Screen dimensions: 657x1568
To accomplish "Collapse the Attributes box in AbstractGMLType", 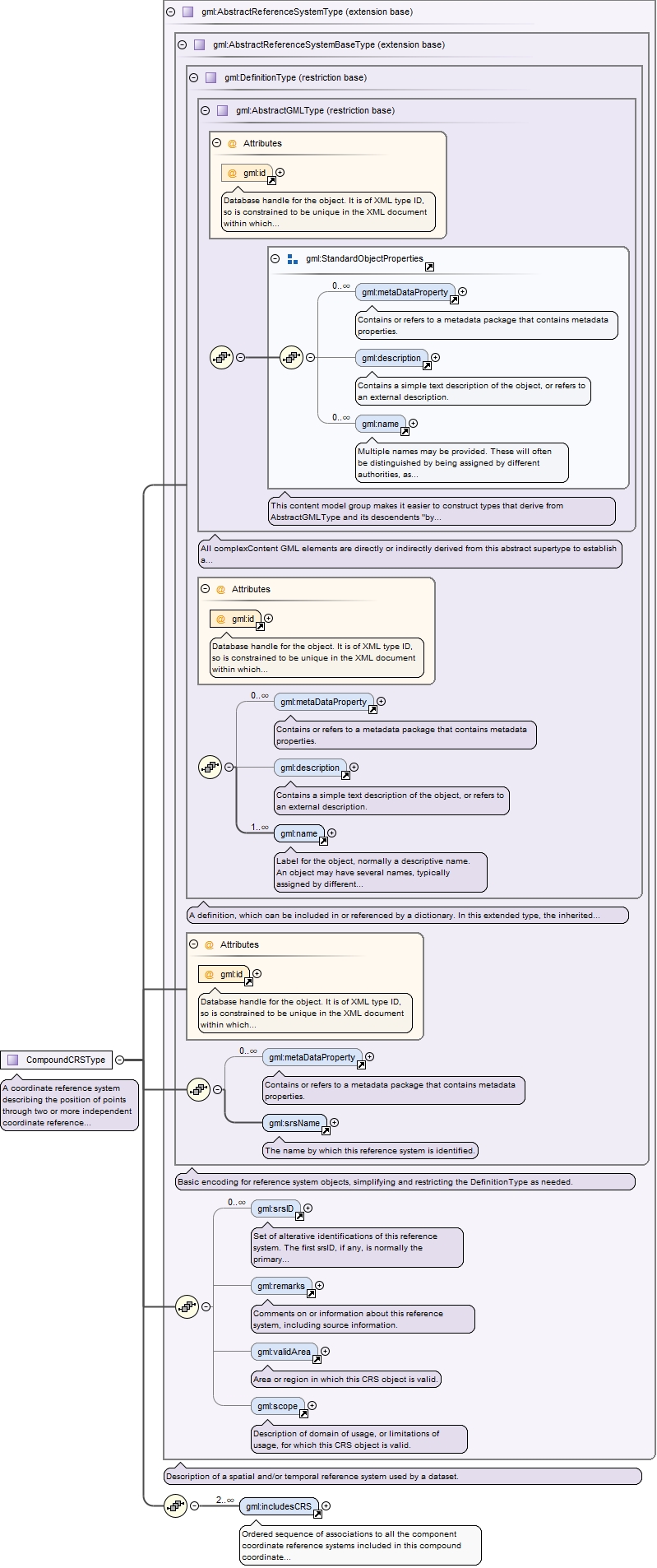I will point(216,143).
